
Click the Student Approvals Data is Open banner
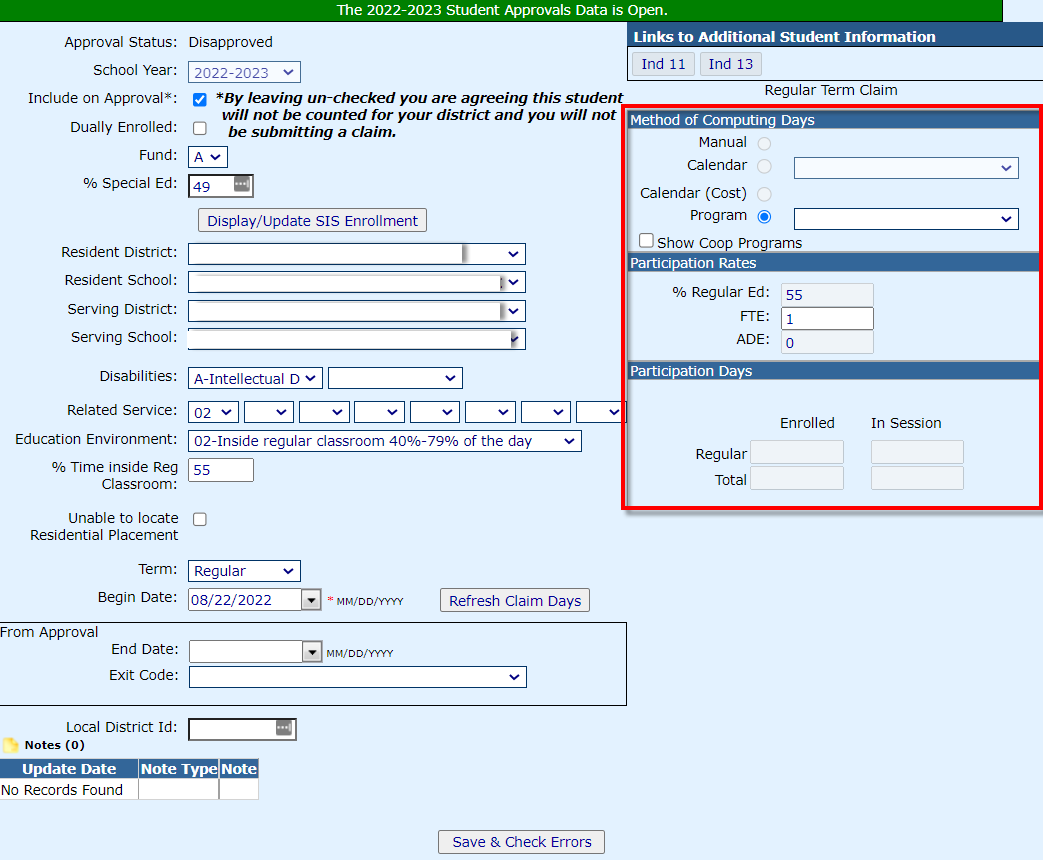point(501,10)
